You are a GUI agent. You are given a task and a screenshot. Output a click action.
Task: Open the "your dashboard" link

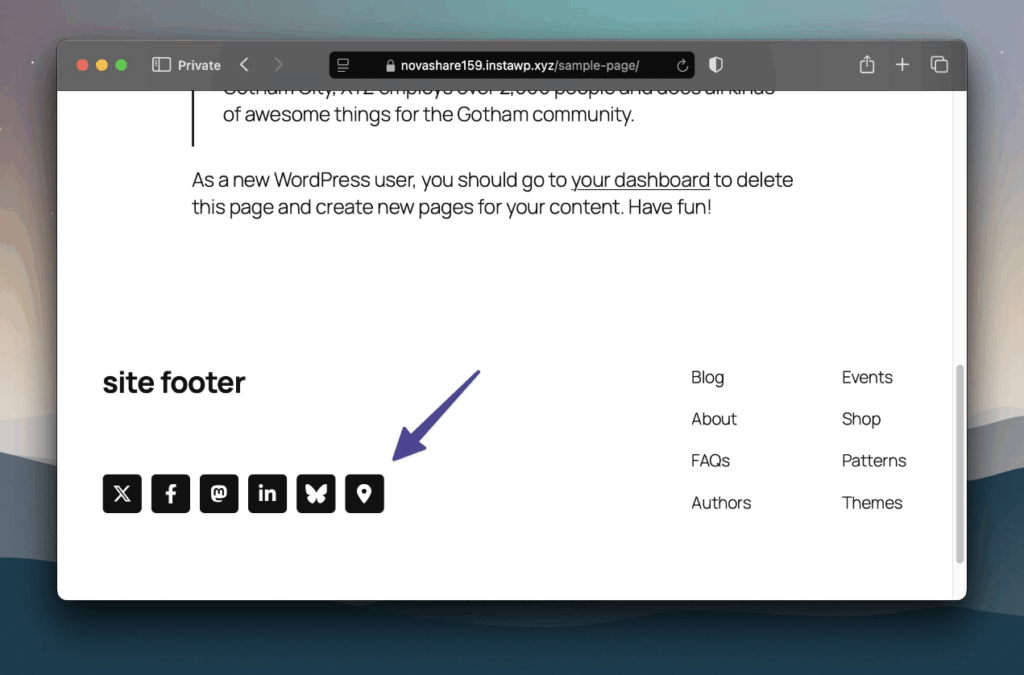(x=640, y=181)
